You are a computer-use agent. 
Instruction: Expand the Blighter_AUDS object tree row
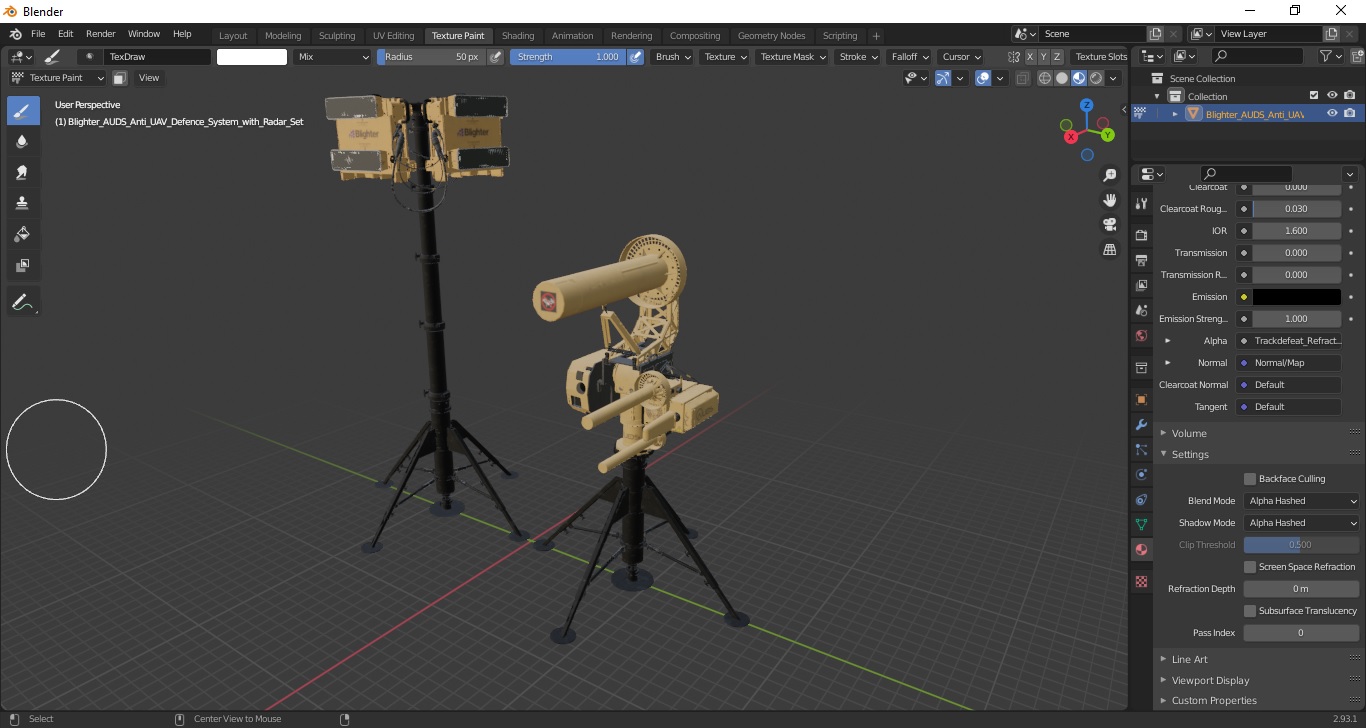click(x=1175, y=114)
